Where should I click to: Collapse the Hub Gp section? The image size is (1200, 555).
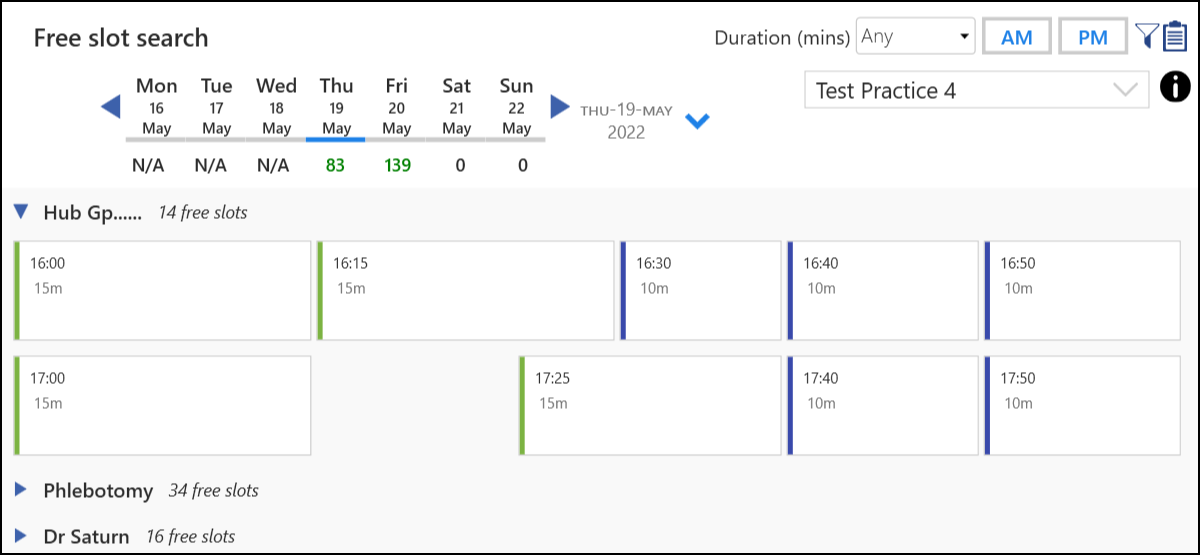21,212
